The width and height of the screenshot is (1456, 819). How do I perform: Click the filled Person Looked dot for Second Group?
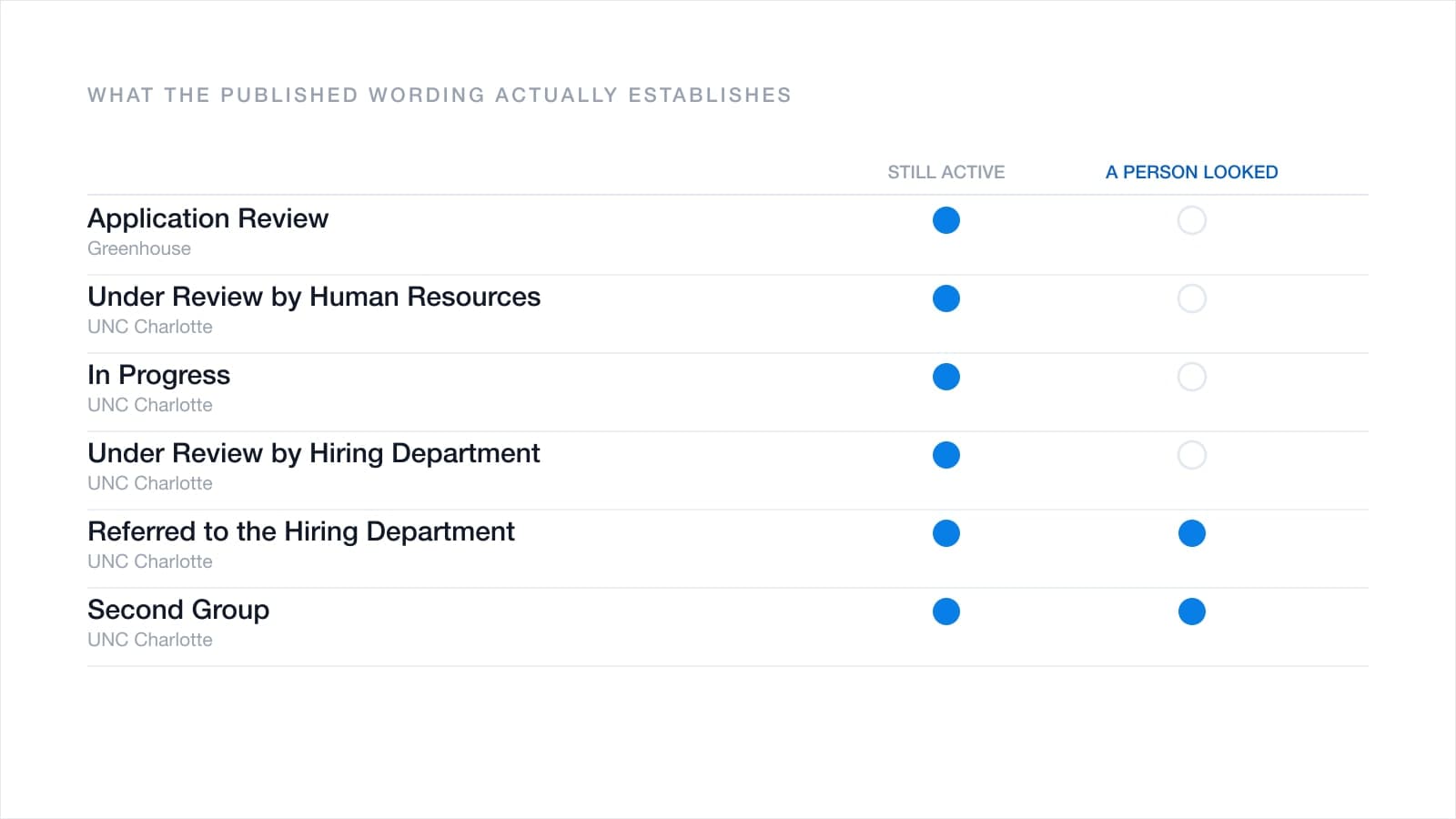[x=1192, y=612]
